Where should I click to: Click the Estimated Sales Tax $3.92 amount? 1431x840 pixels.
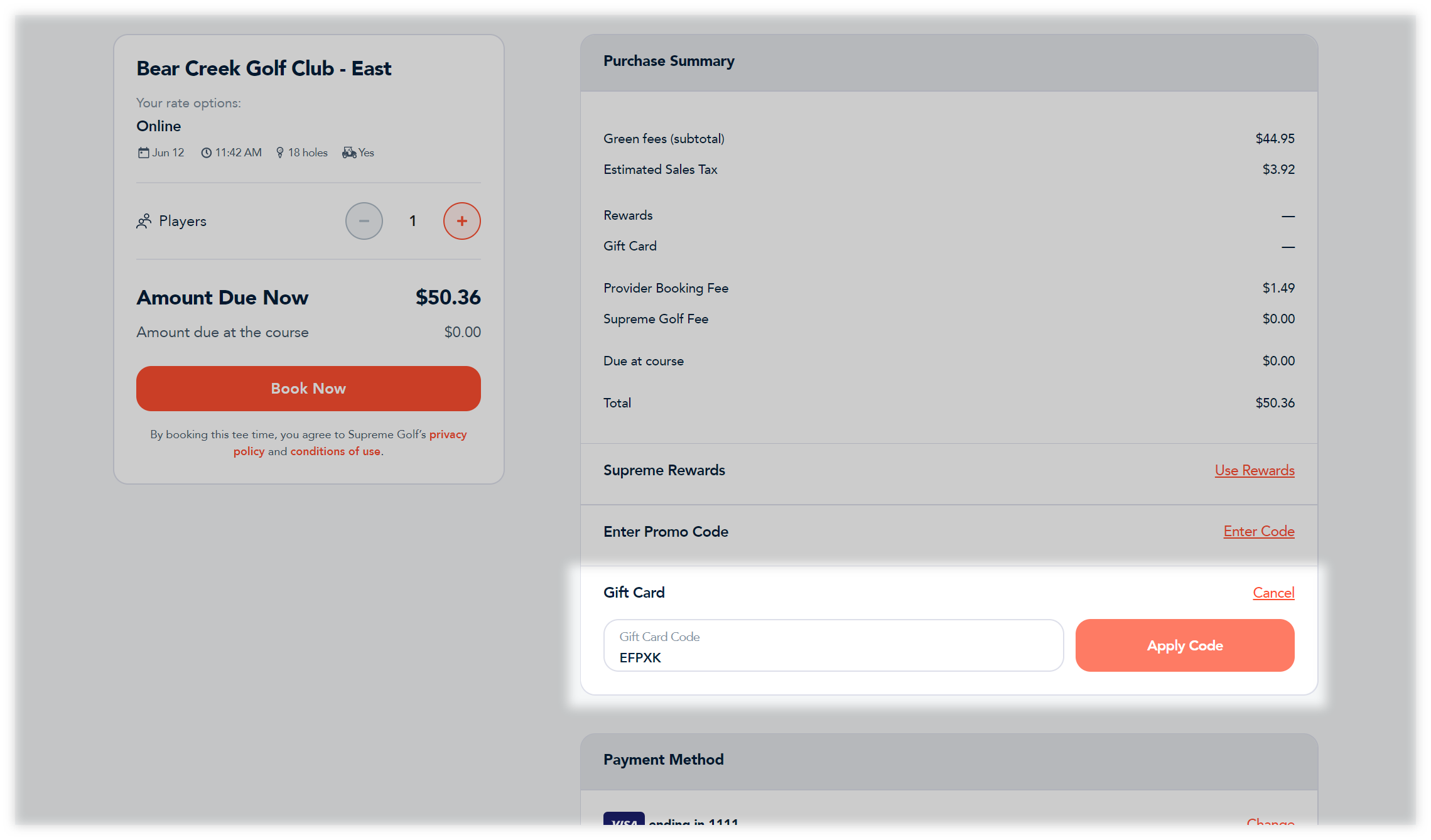coord(1278,169)
